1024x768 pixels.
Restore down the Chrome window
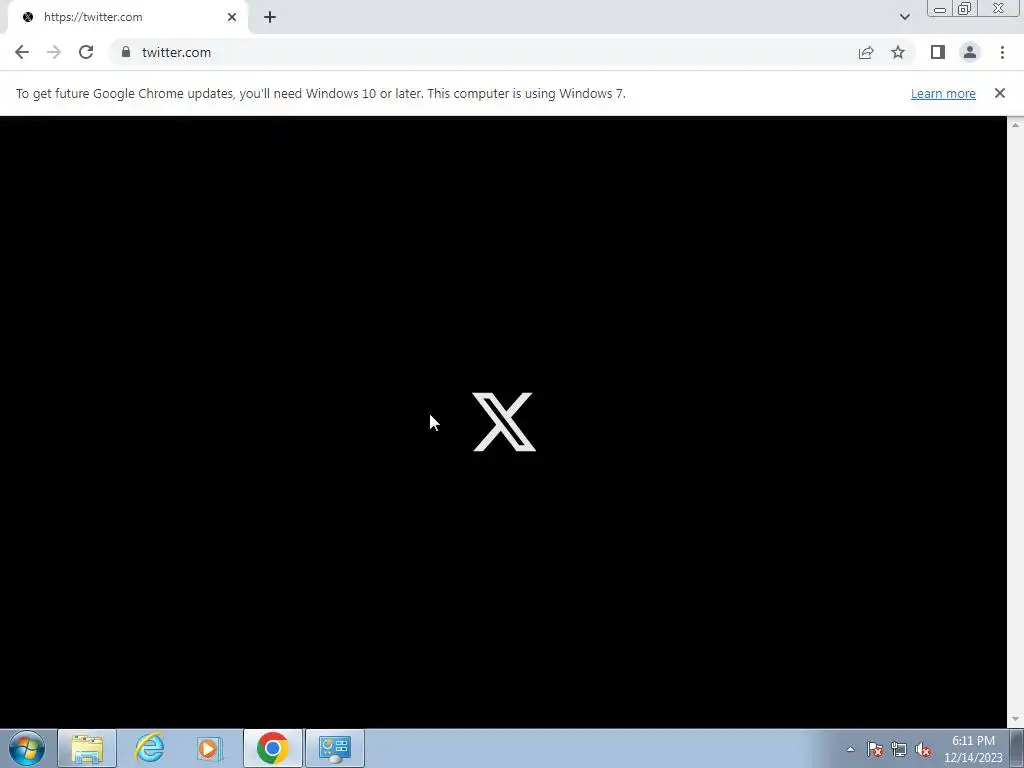tap(965, 8)
